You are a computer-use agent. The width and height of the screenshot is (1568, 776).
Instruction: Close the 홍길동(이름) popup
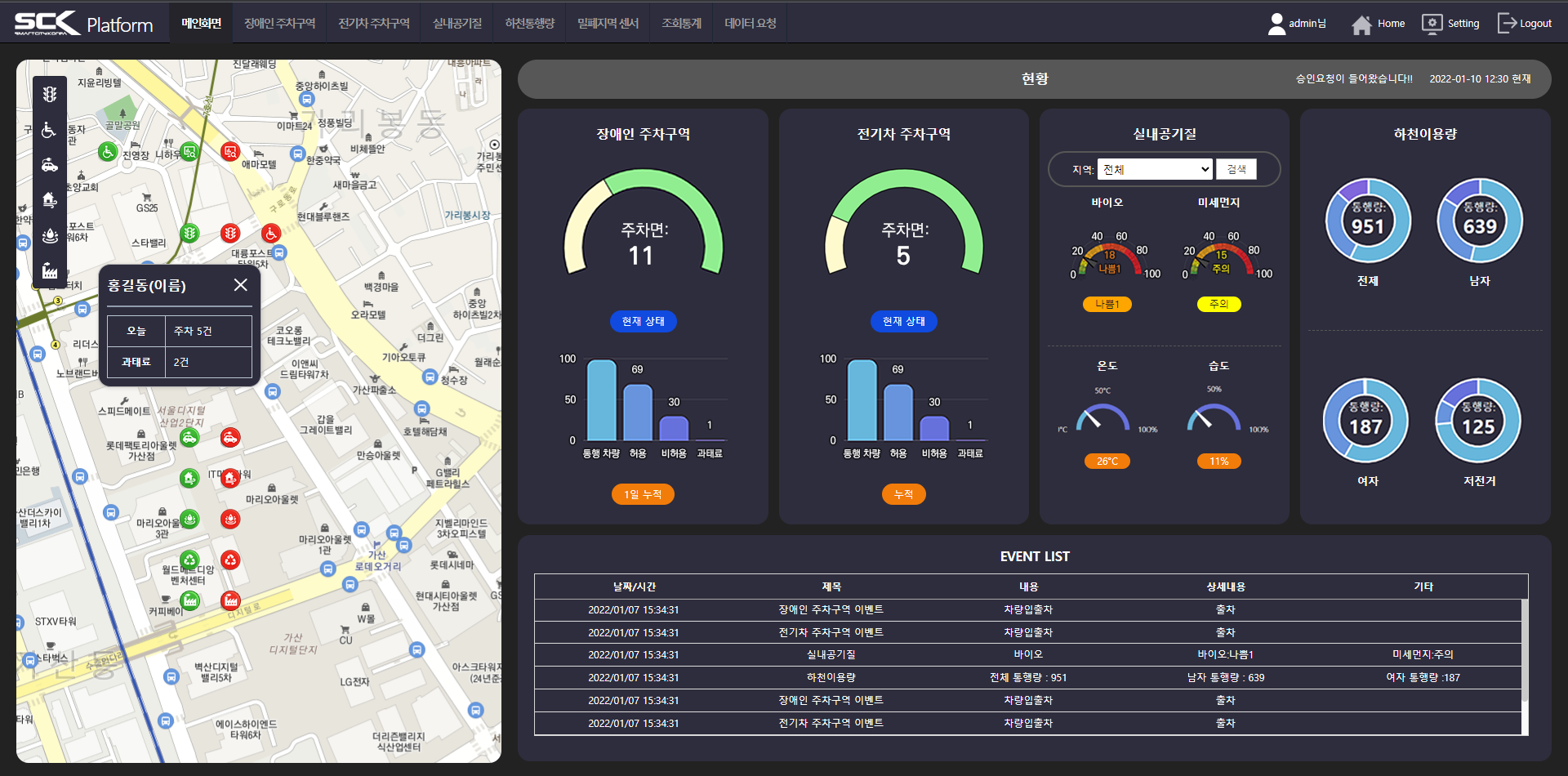[240, 285]
